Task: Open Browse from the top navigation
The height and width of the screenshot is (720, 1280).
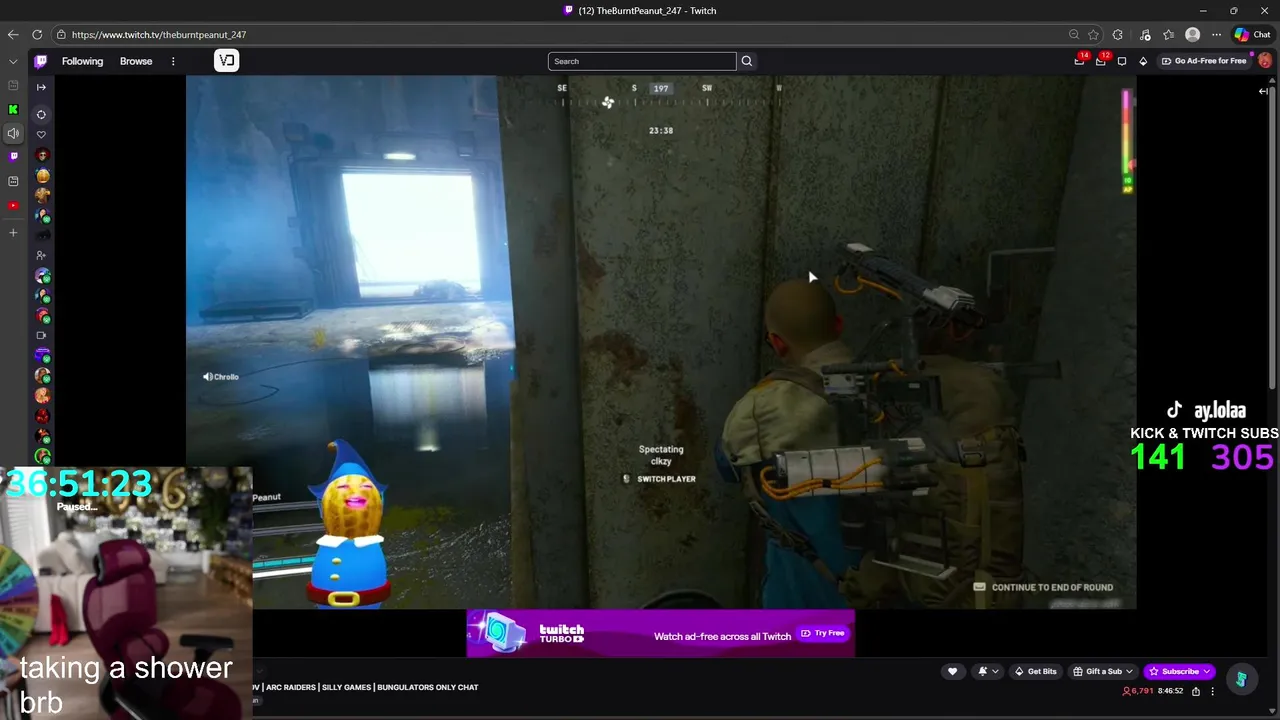Action: pos(136,61)
